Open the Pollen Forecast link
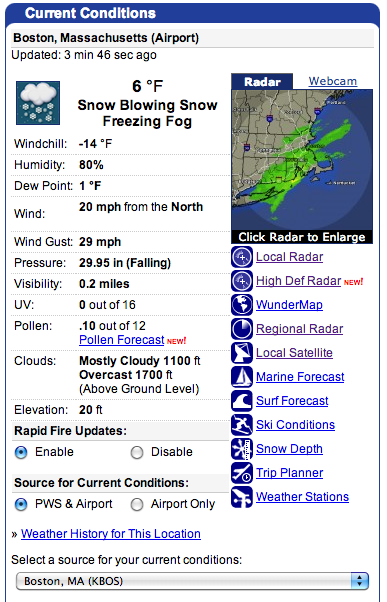This screenshot has width=387, height=602. [122, 340]
